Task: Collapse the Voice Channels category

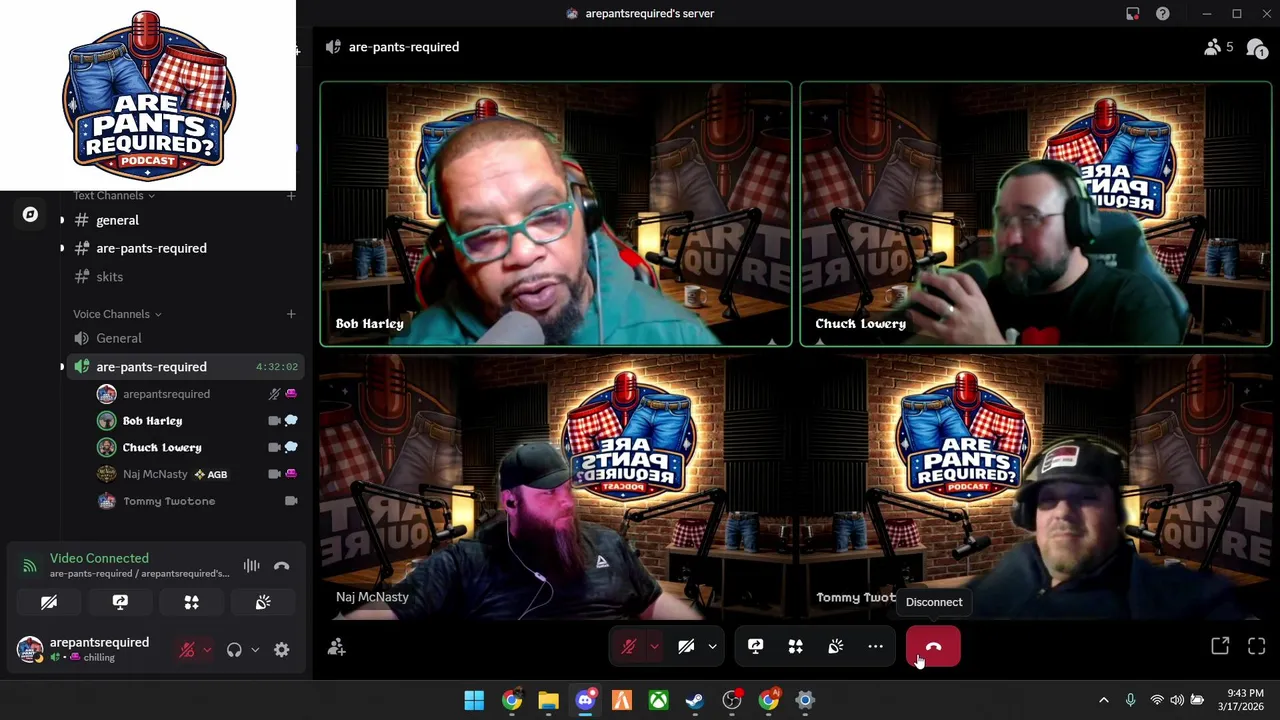Action: point(117,314)
